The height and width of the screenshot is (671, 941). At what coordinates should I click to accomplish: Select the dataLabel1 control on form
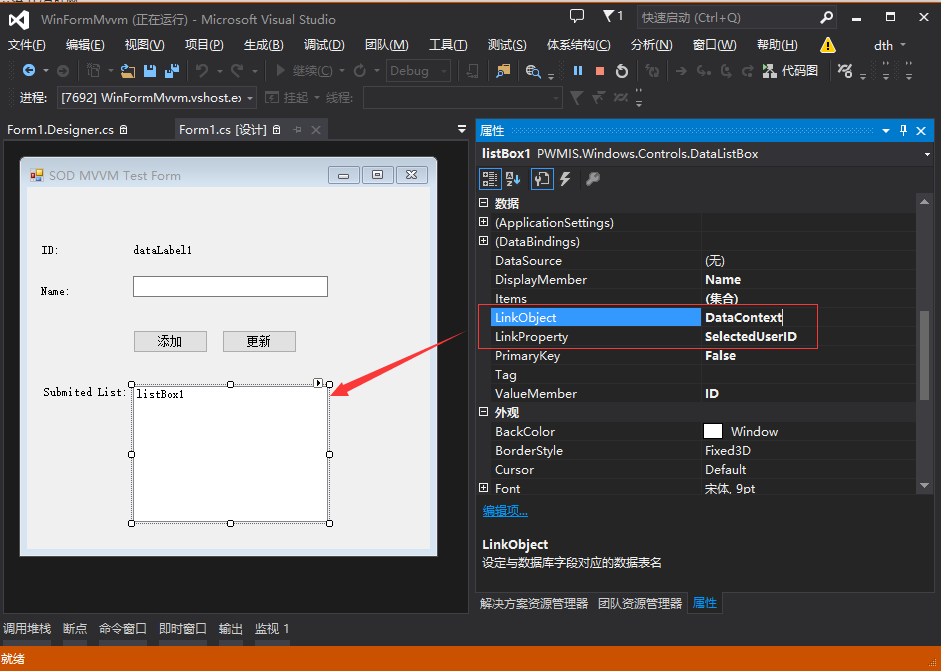click(163, 250)
